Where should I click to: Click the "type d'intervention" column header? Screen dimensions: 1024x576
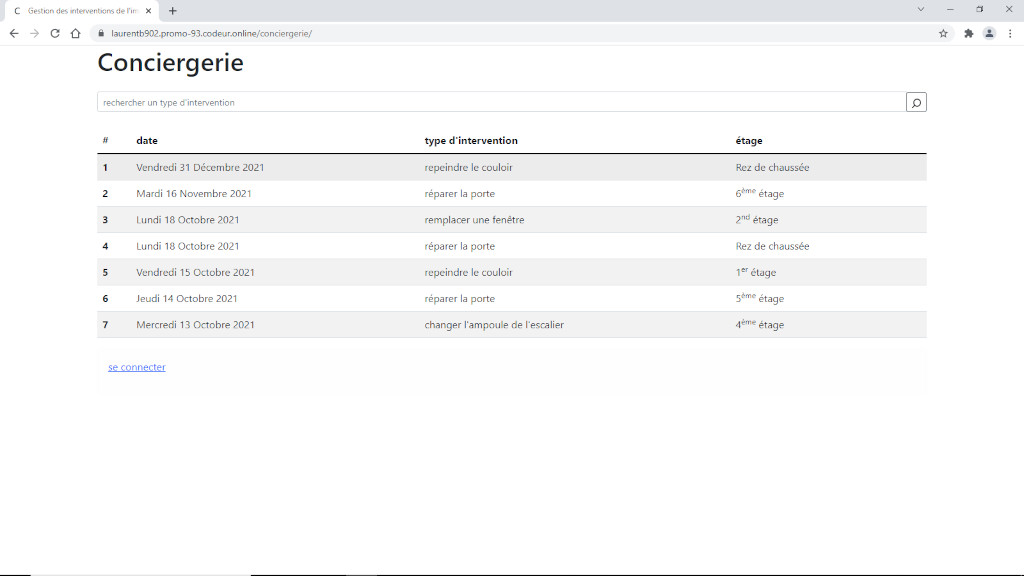(471, 141)
